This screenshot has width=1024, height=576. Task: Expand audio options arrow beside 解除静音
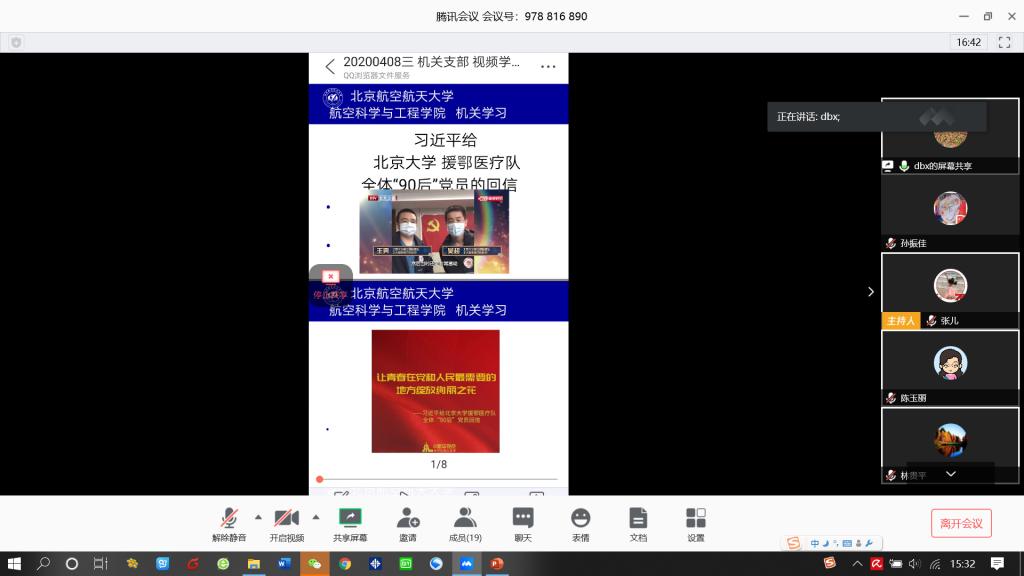click(258, 517)
